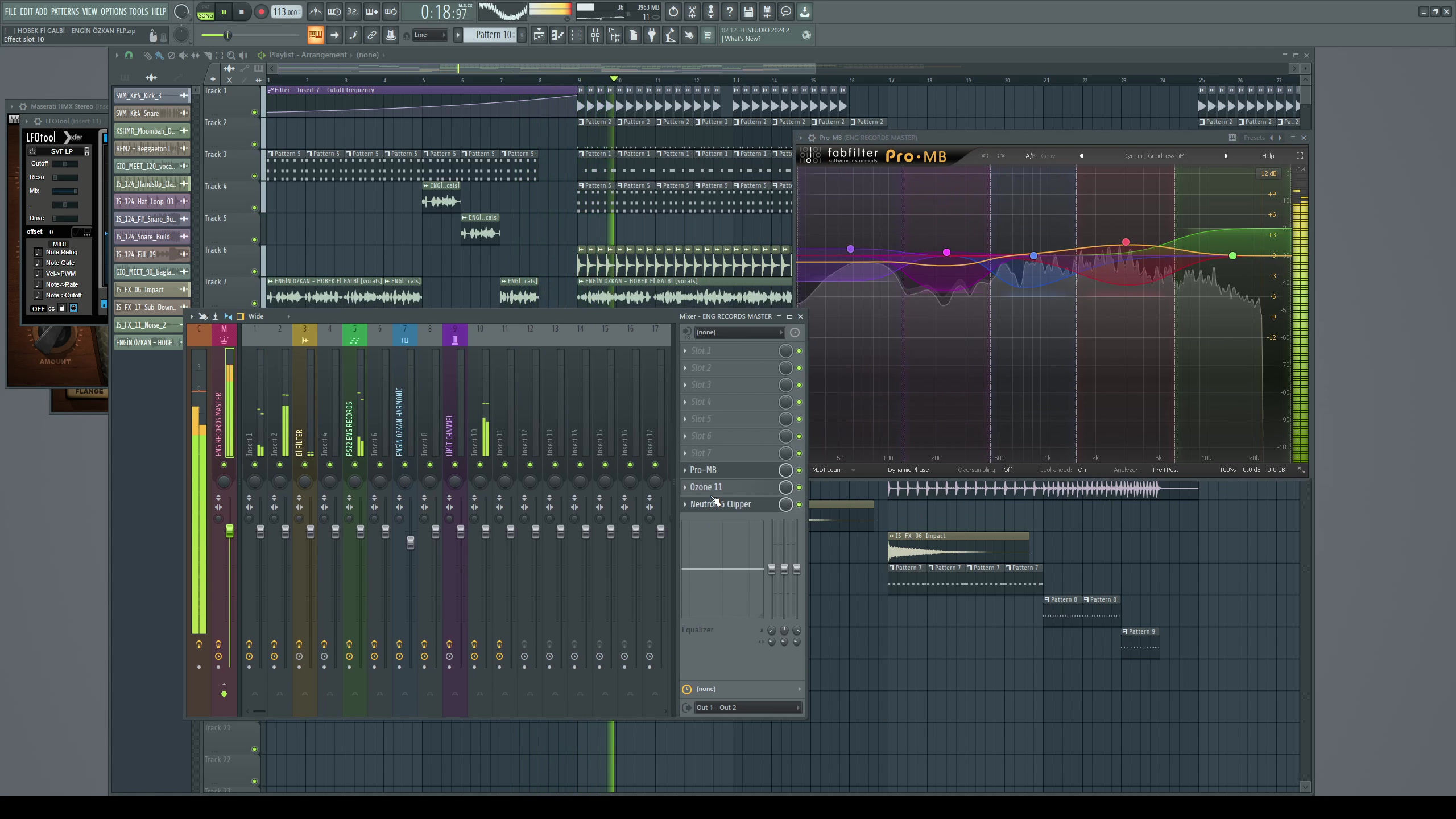The width and height of the screenshot is (1456, 819).
Task: Stop playback with the stop button
Action: [x=242, y=12]
